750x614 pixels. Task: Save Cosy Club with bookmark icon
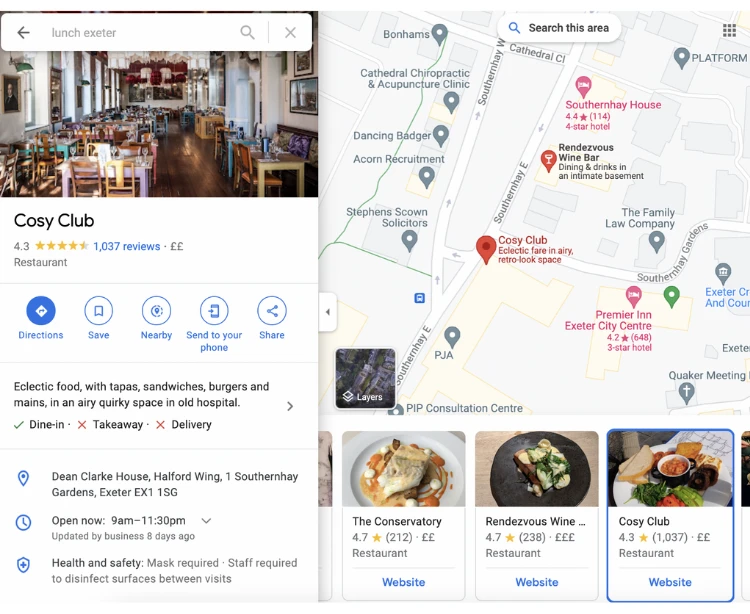(x=99, y=311)
